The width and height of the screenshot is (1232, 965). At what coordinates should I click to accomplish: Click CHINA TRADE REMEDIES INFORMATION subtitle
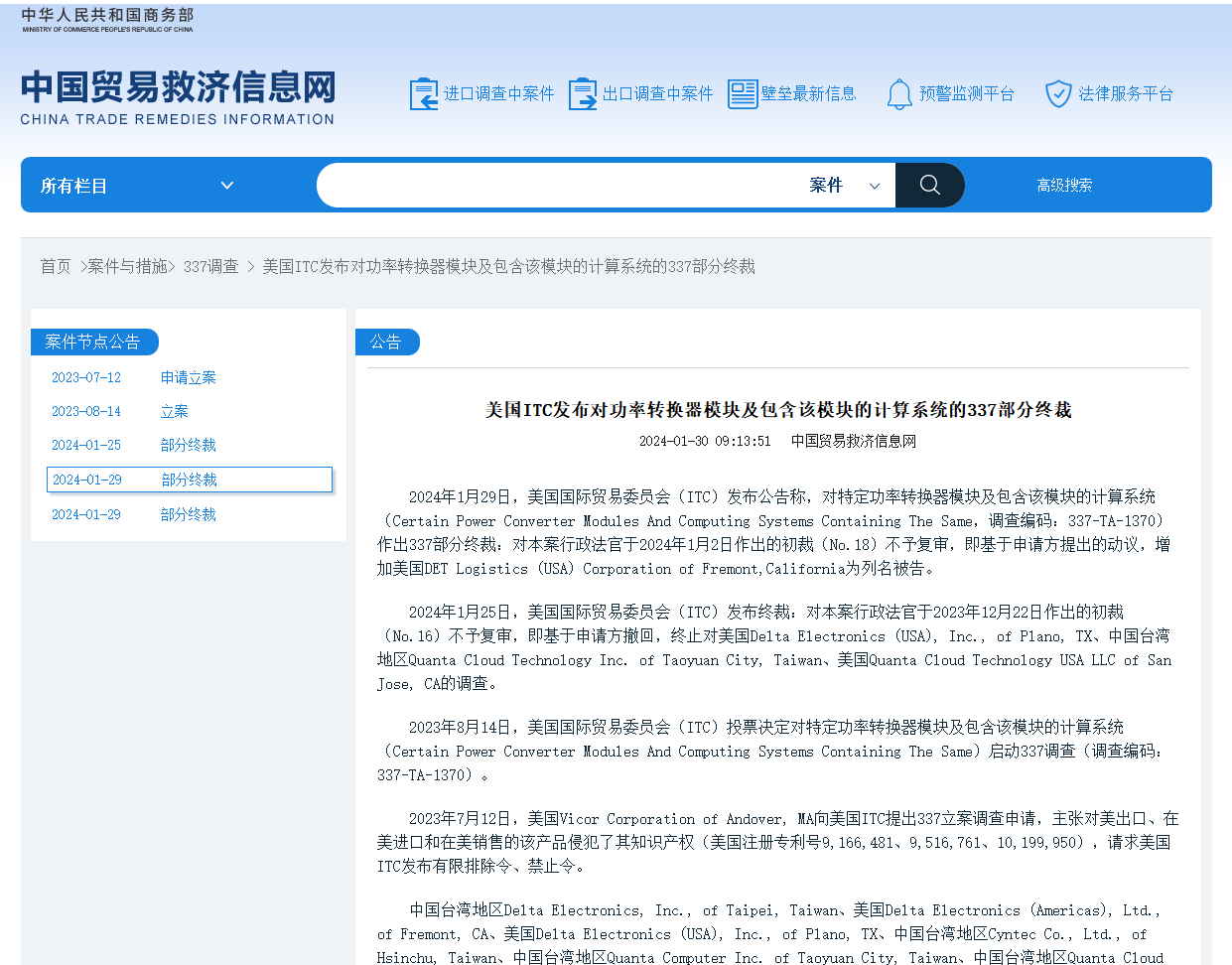pyautogui.click(x=178, y=119)
